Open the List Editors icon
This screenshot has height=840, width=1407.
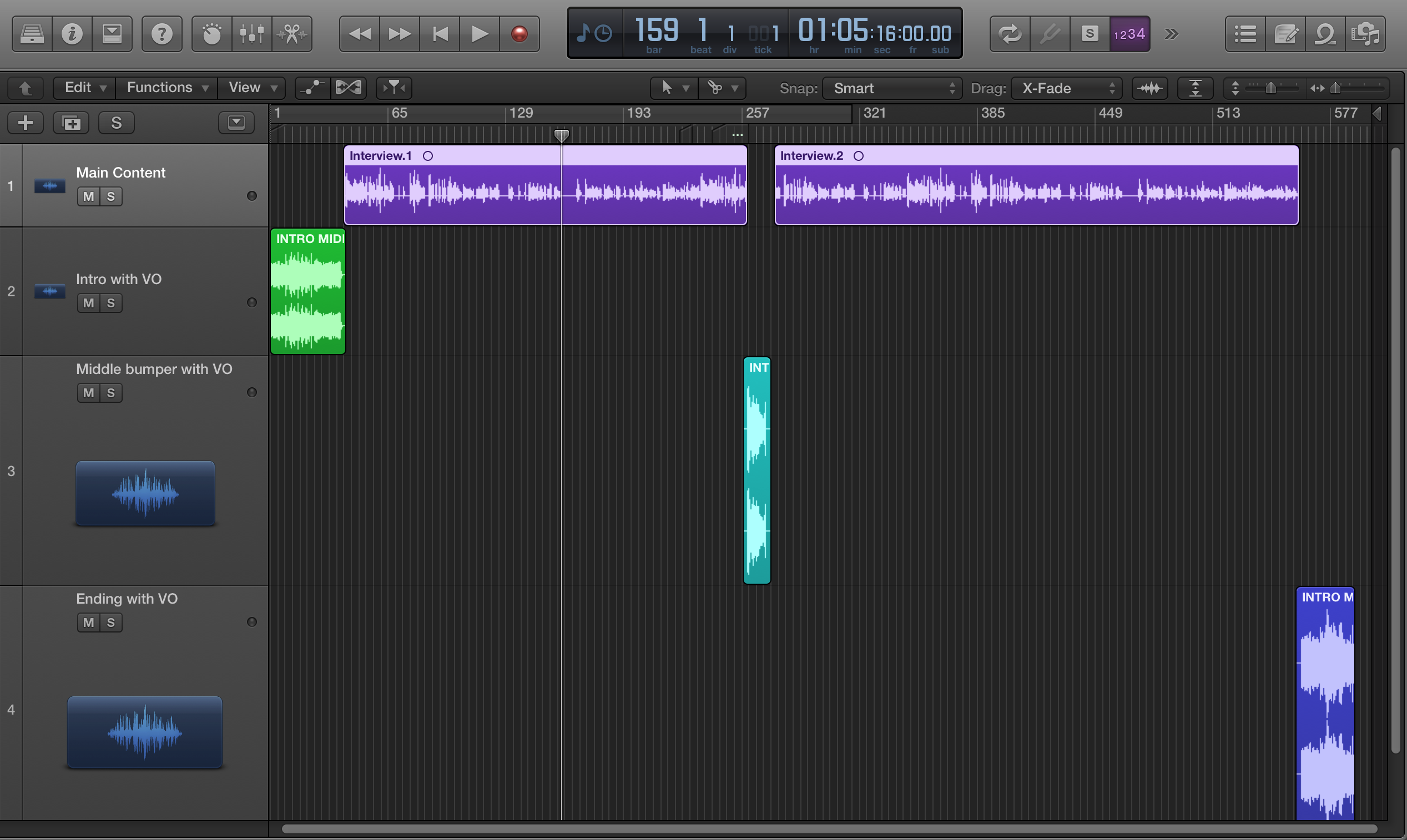(x=1245, y=34)
